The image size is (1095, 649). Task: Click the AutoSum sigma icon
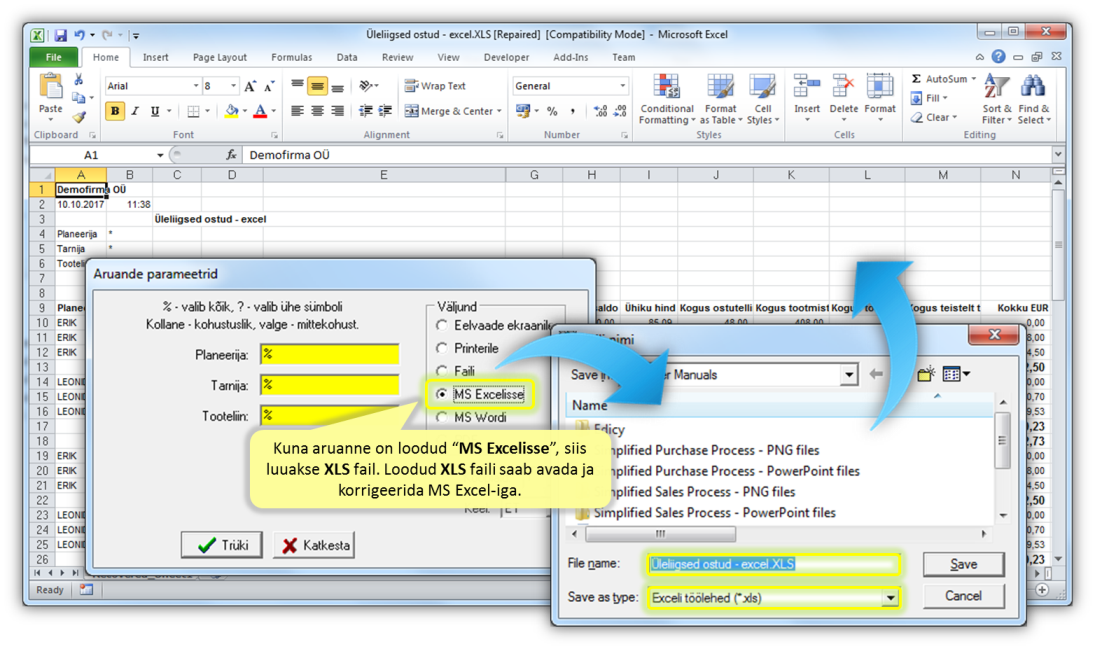[916, 79]
